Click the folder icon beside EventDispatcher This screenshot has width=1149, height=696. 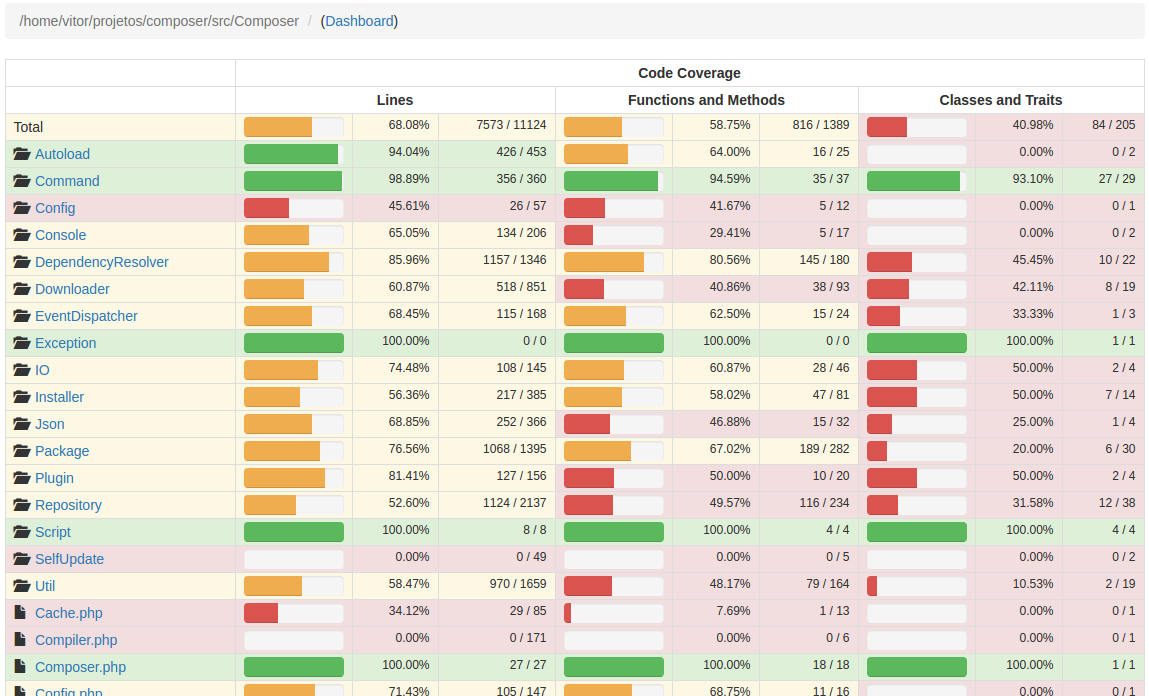point(22,316)
